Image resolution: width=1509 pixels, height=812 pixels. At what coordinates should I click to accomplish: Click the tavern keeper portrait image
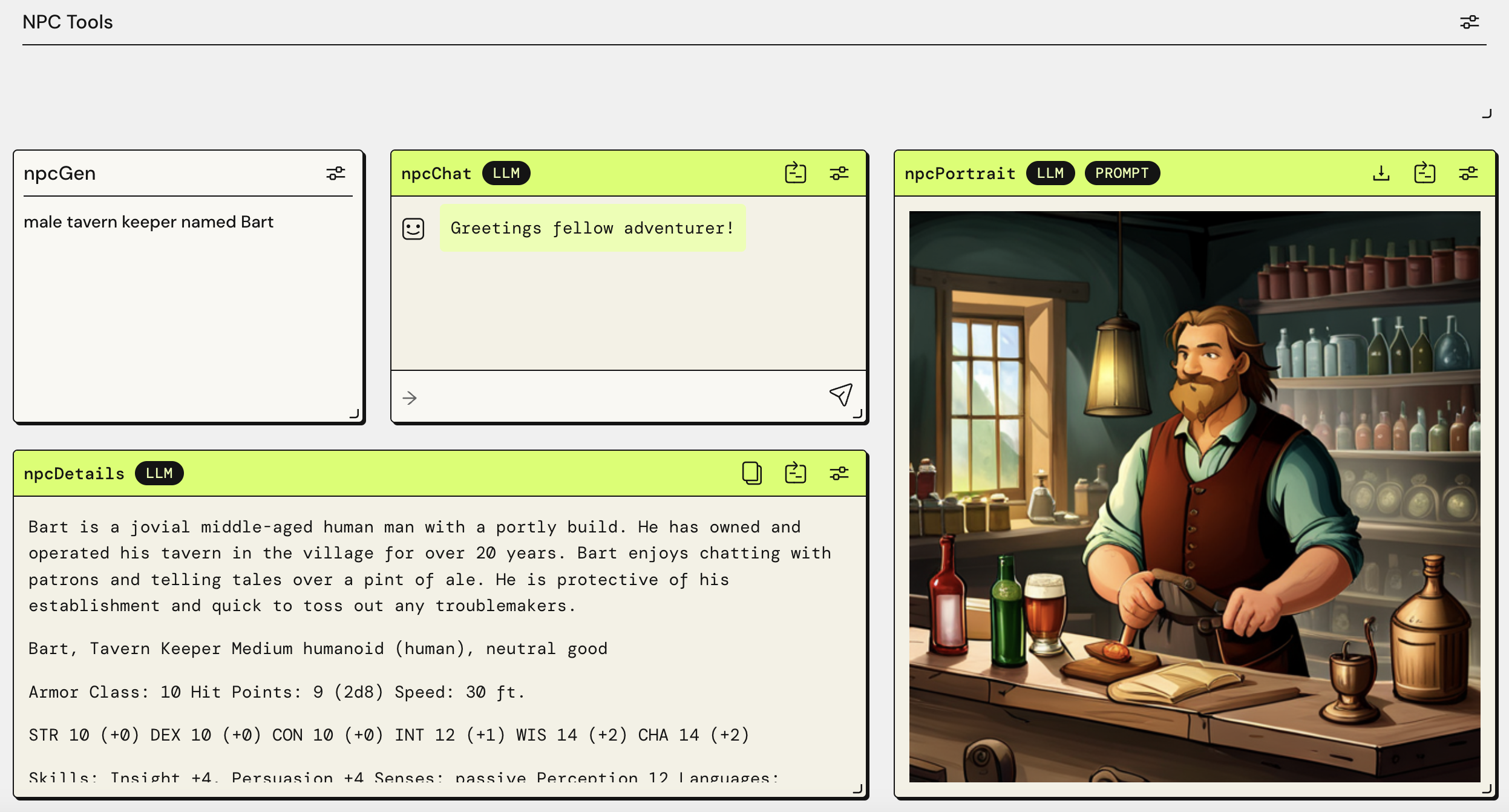(x=1194, y=496)
